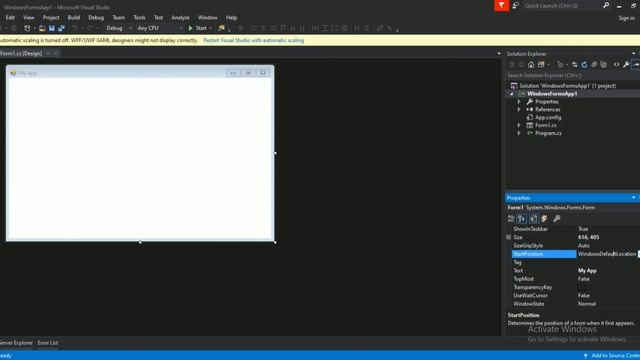The height and width of the screenshot is (360, 640).
Task: Click the Refresh icon in Solution Explorer
Action: [584, 64]
